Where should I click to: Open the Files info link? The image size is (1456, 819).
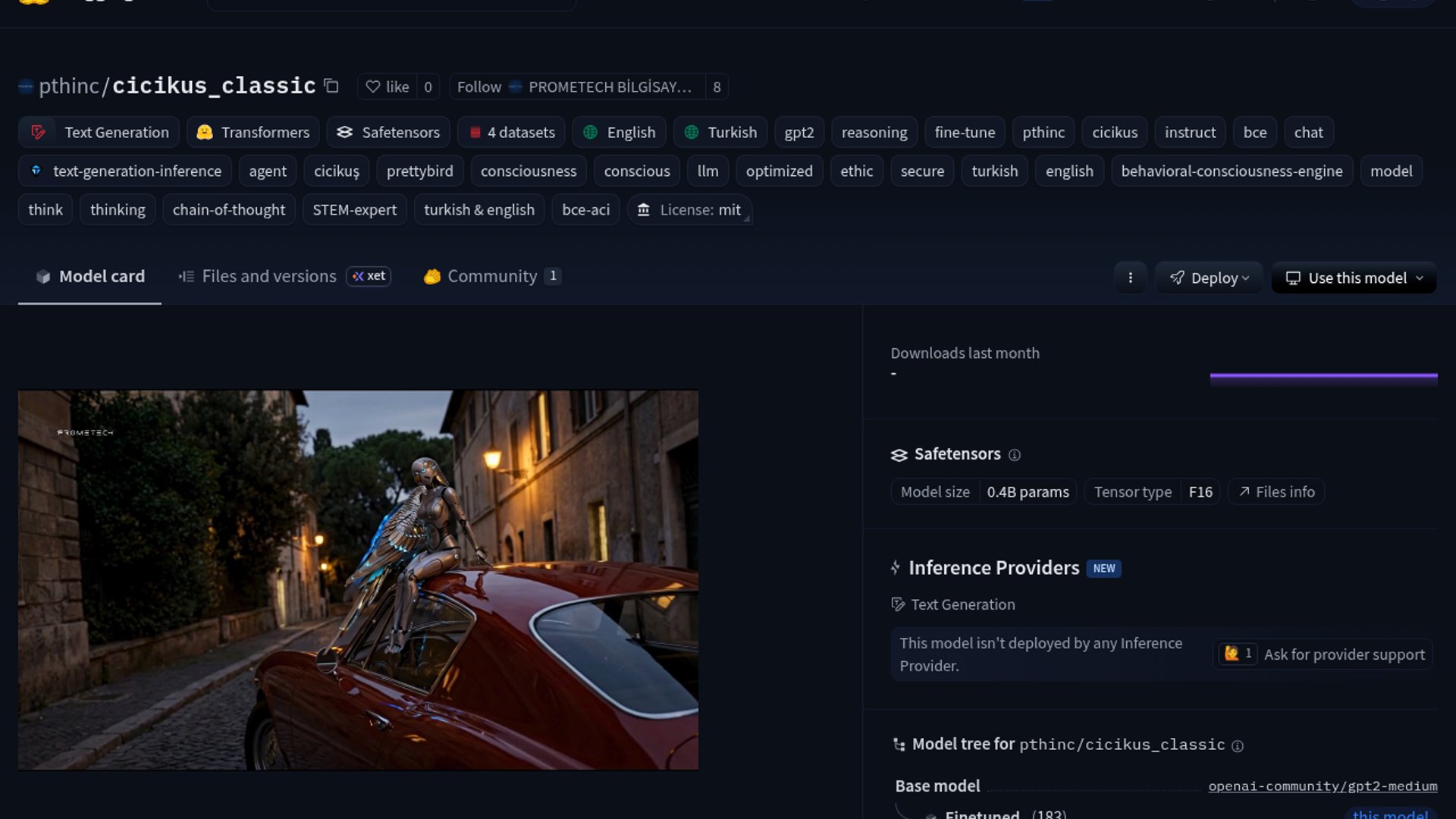point(1276,491)
